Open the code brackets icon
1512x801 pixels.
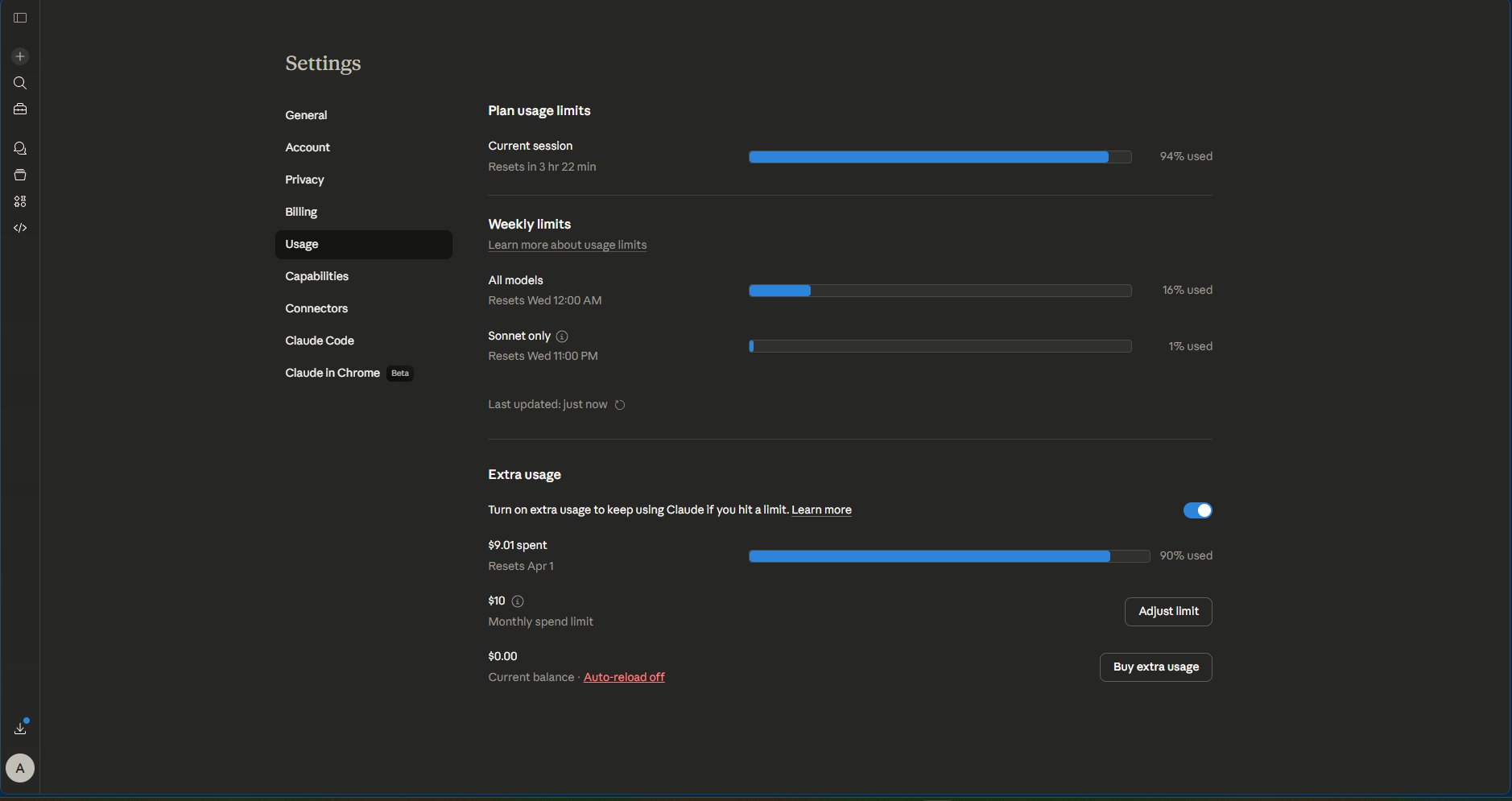pos(20,228)
